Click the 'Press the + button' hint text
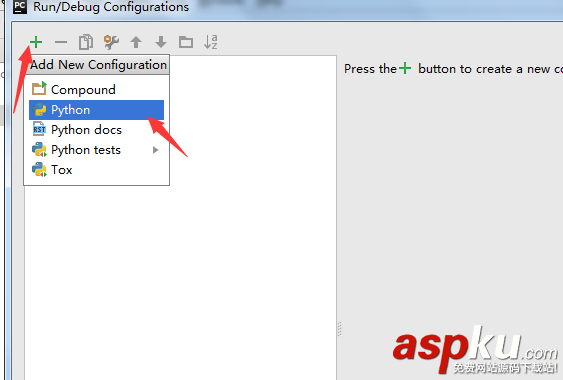Image resolution: width=563 pixels, height=380 pixels. [x=453, y=69]
